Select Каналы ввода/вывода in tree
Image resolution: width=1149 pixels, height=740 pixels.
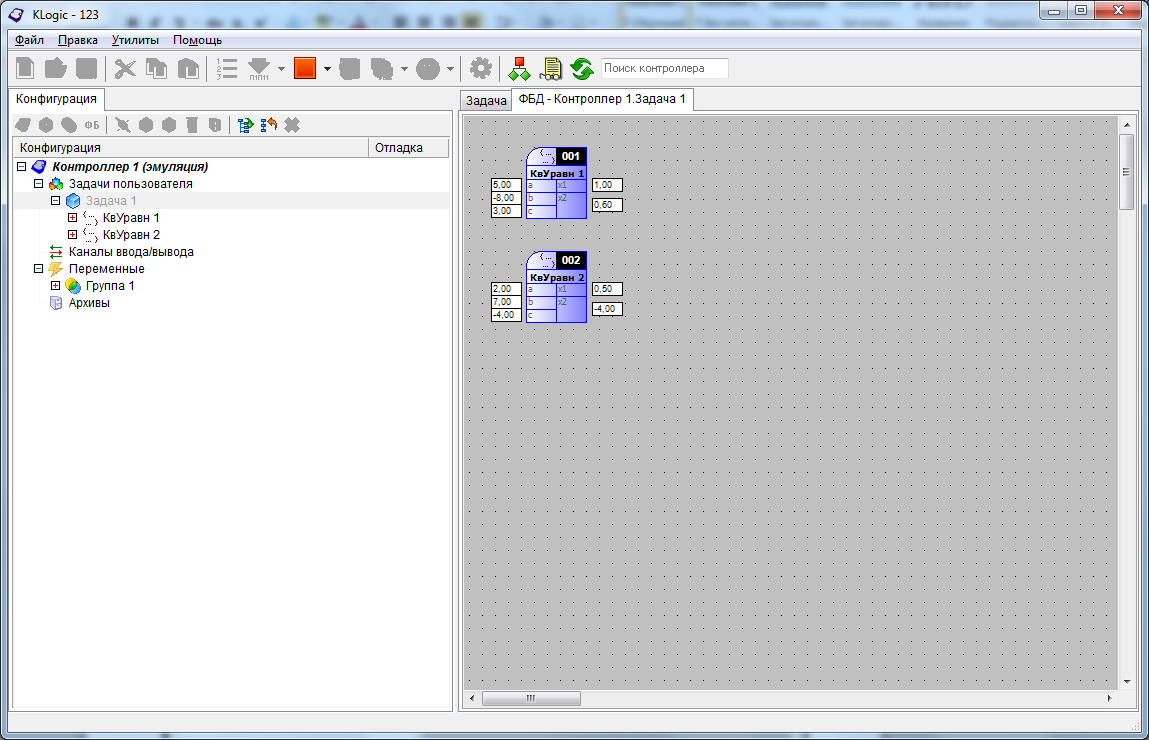coord(130,252)
